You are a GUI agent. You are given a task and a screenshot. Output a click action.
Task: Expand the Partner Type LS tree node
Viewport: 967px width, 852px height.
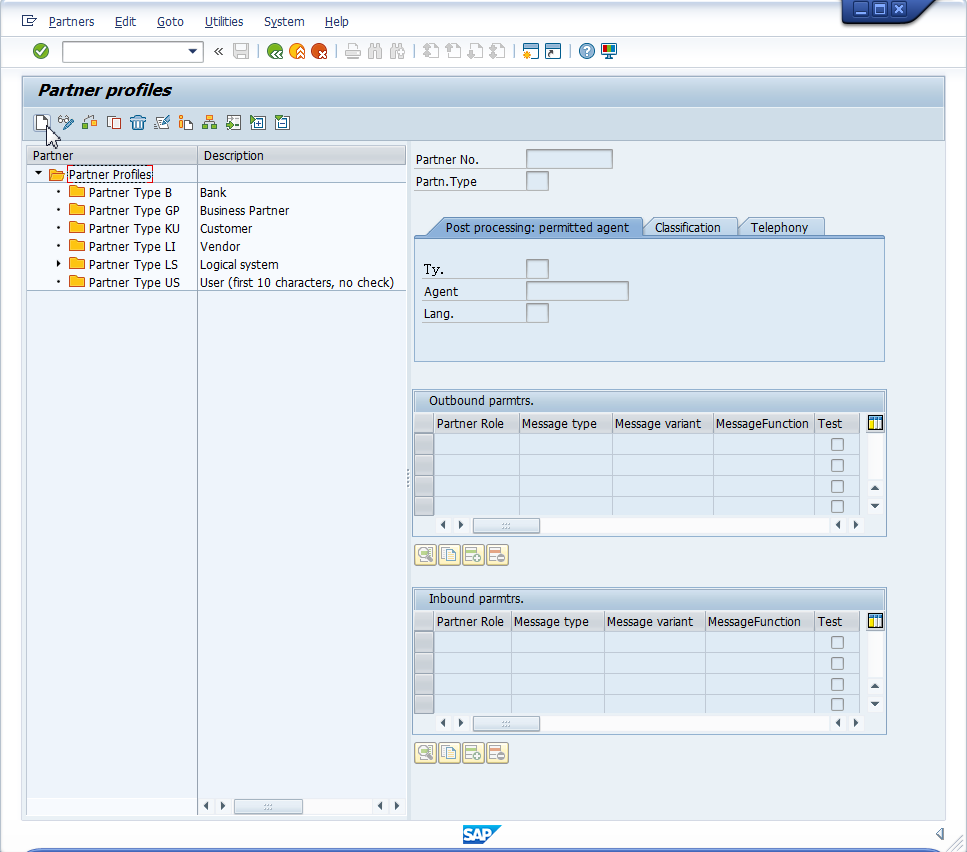tap(59, 264)
